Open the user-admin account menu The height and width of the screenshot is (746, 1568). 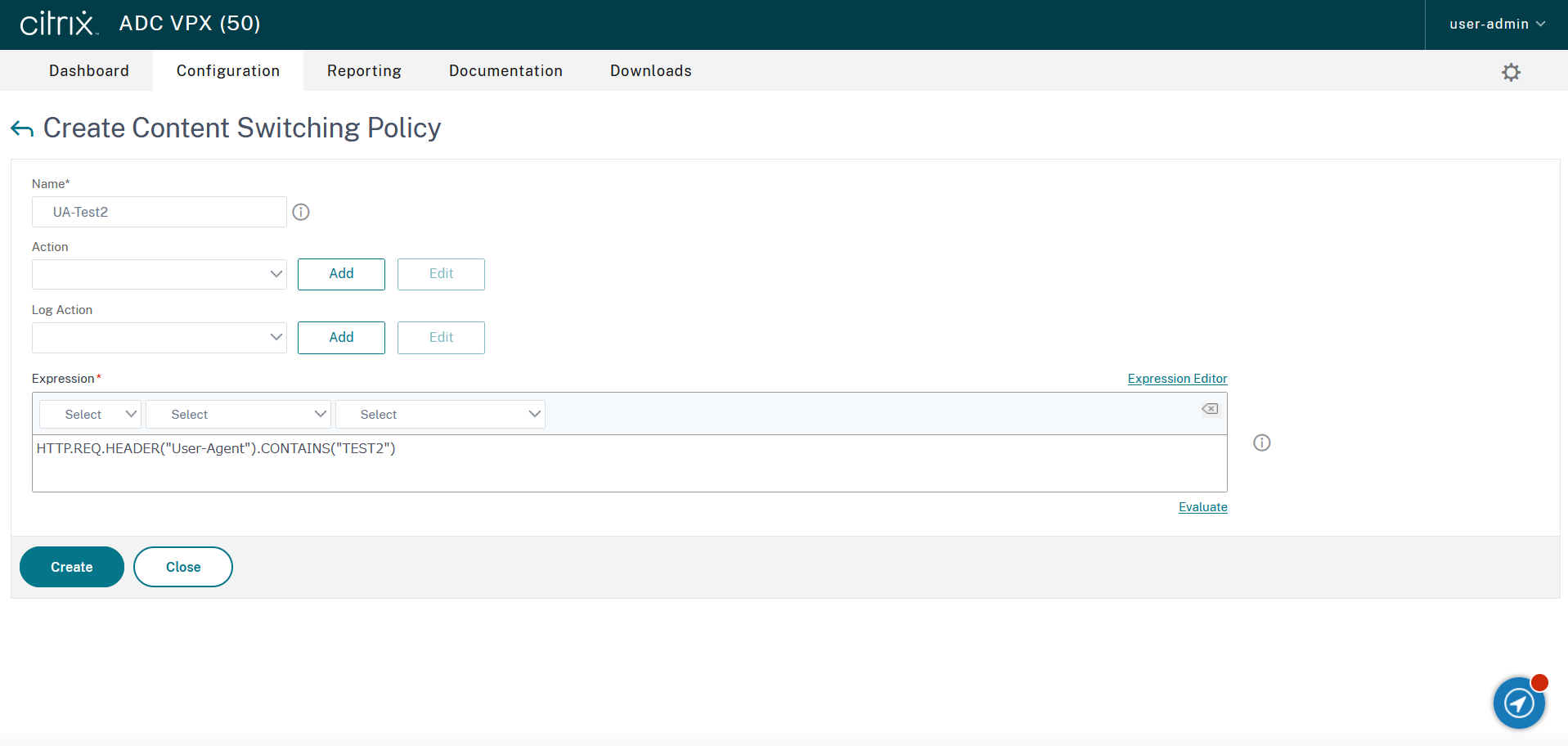(x=1496, y=25)
